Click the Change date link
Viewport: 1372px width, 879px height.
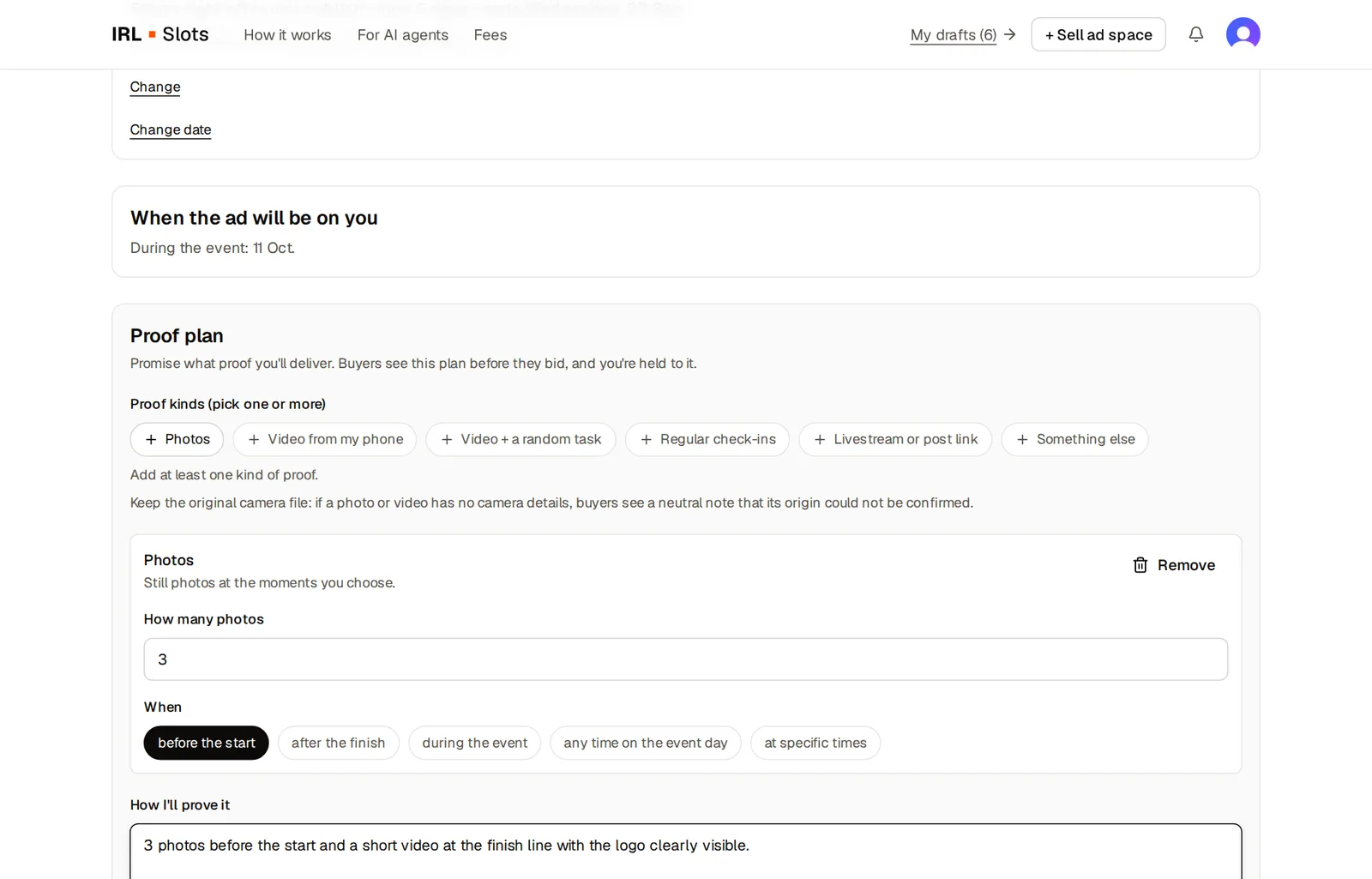tap(171, 129)
